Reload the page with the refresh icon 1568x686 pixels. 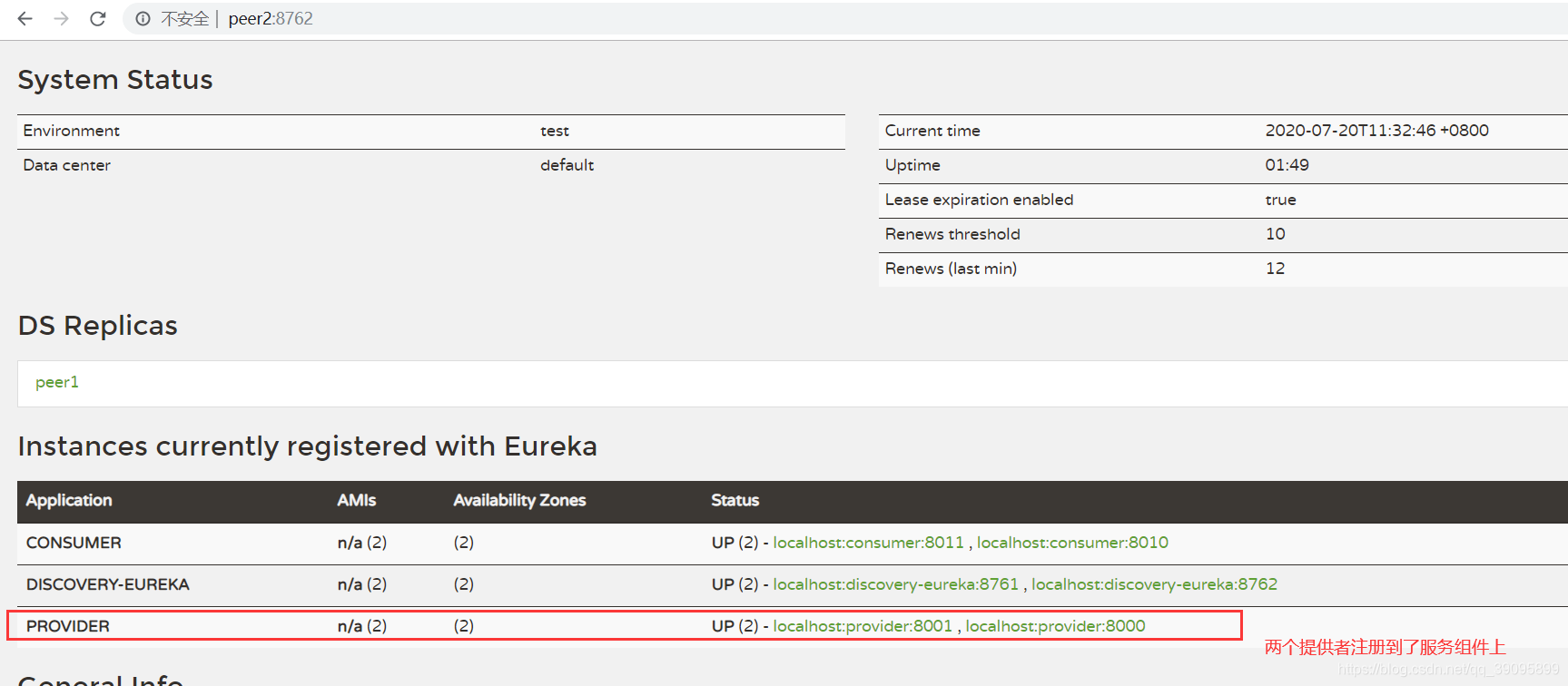pos(98,18)
